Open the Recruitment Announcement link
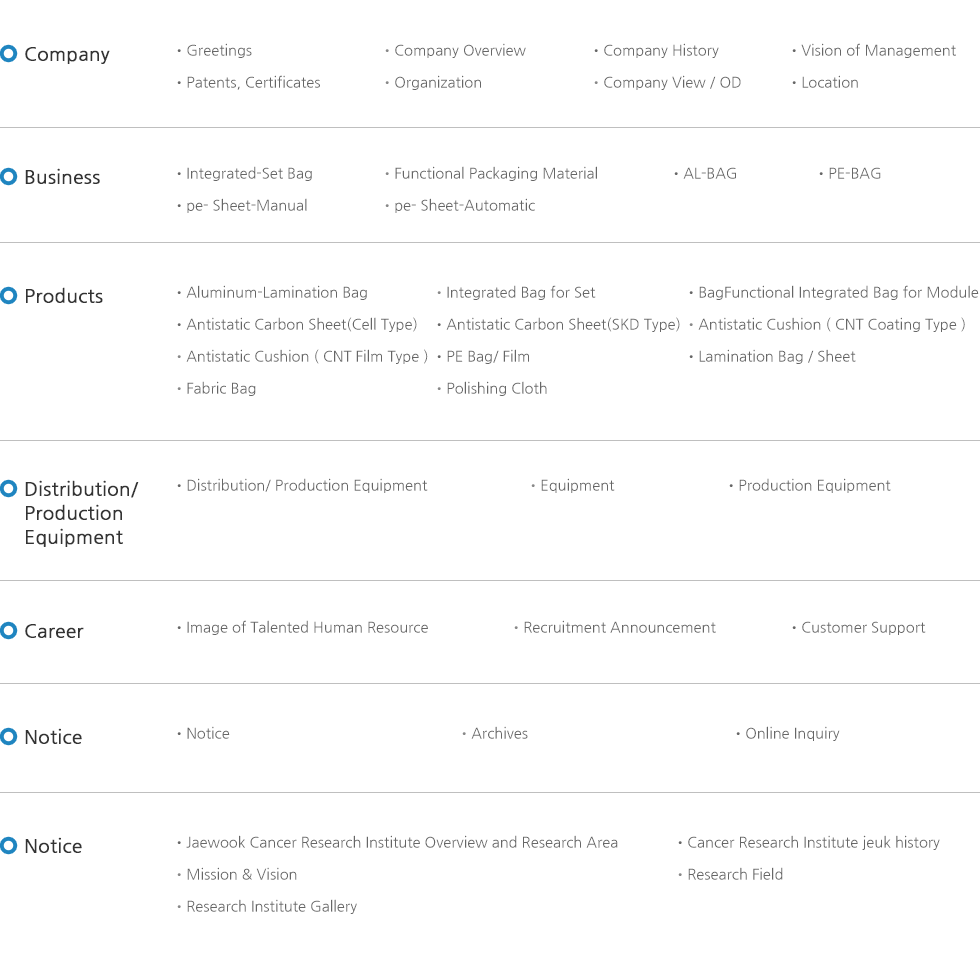The height and width of the screenshot is (954, 980). click(x=619, y=628)
